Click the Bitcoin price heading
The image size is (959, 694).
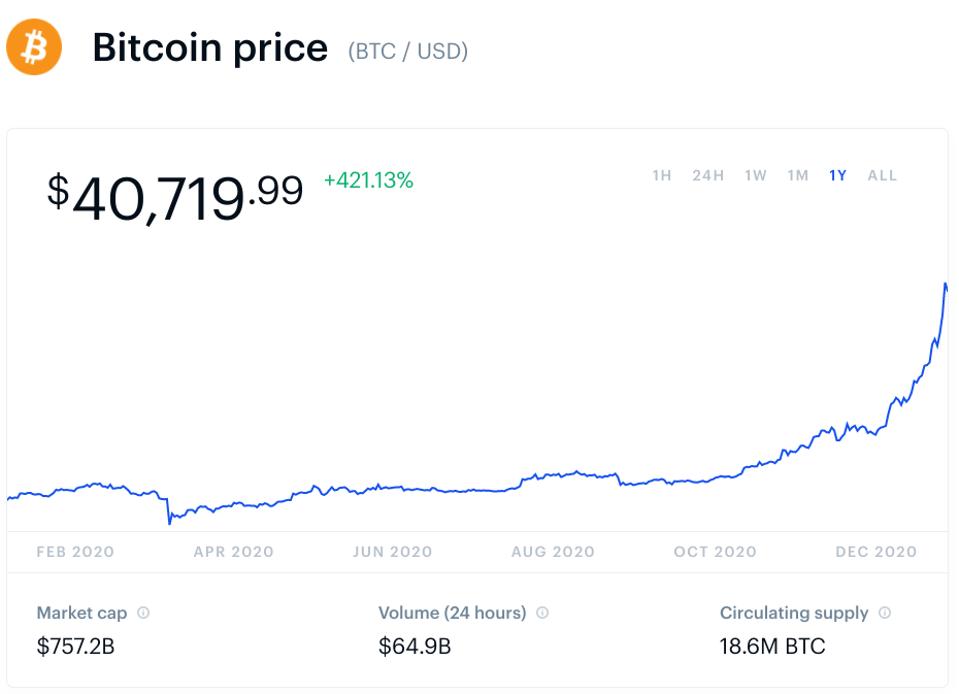tap(209, 48)
